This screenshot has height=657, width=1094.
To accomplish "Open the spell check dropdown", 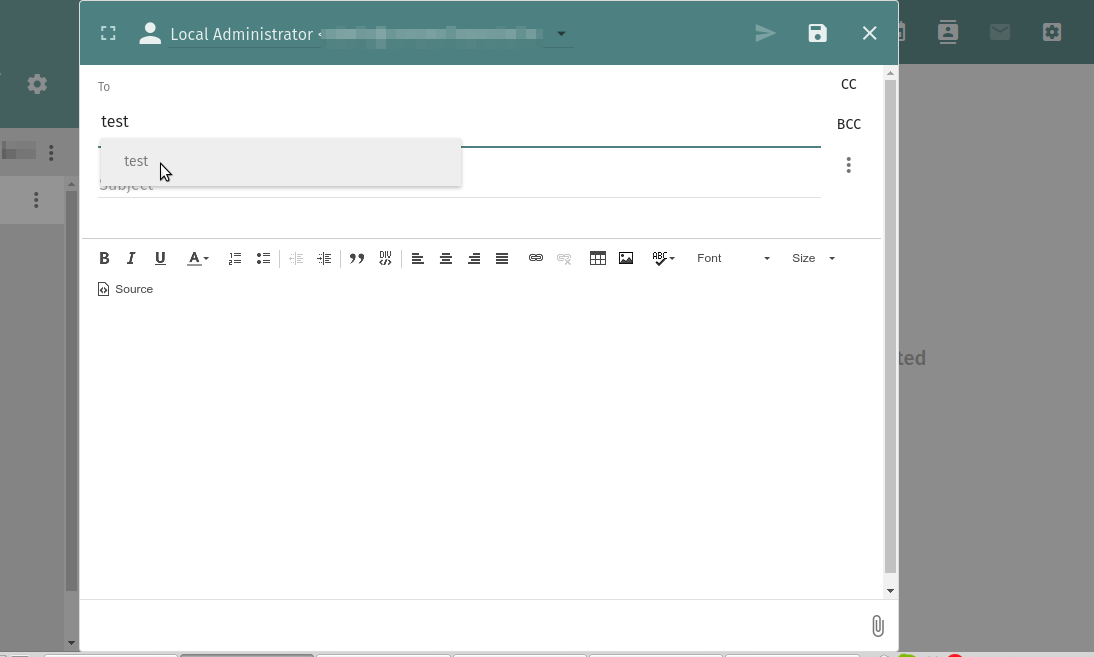I will pyautogui.click(x=664, y=259).
